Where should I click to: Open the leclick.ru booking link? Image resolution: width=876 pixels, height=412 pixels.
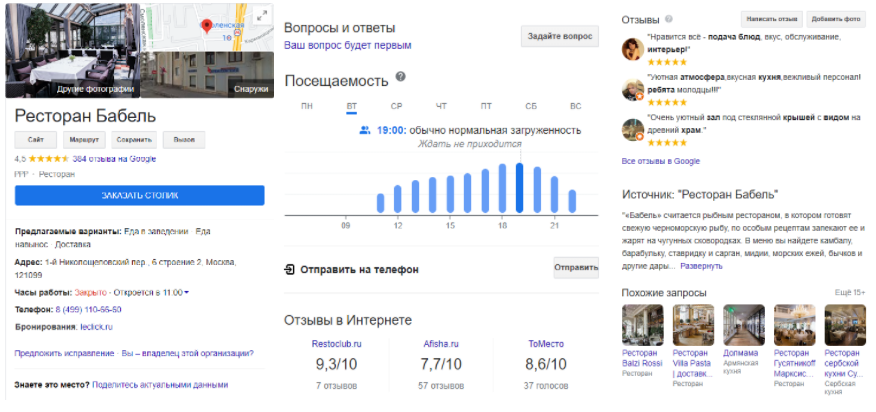tap(96, 327)
